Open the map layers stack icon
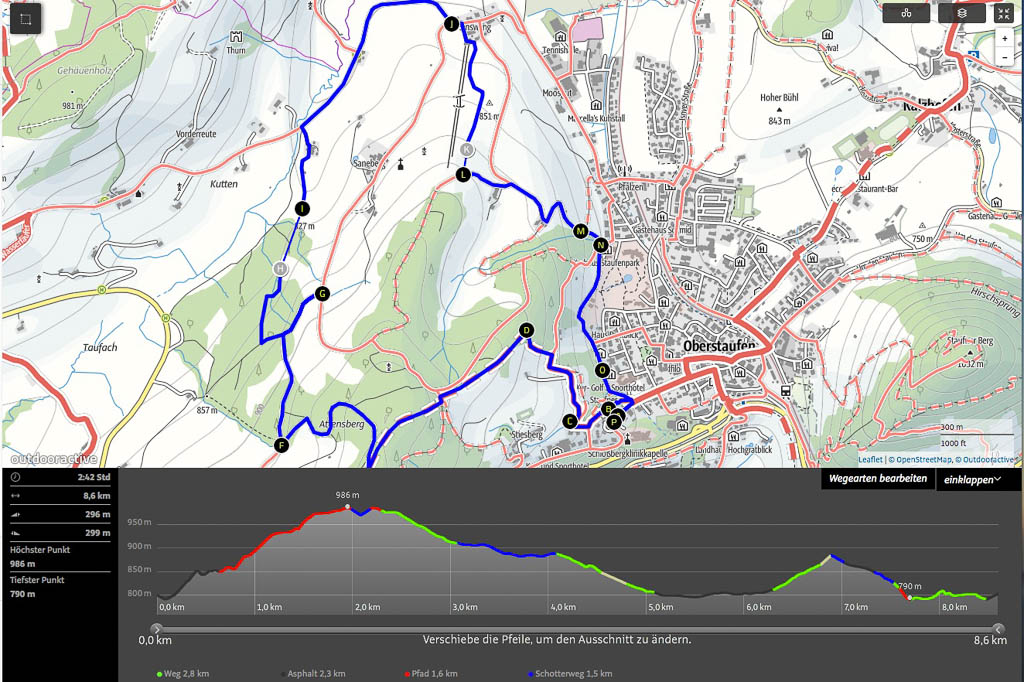Image resolution: width=1024 pixels, height=682 pixels. click(x=961, y=13)
